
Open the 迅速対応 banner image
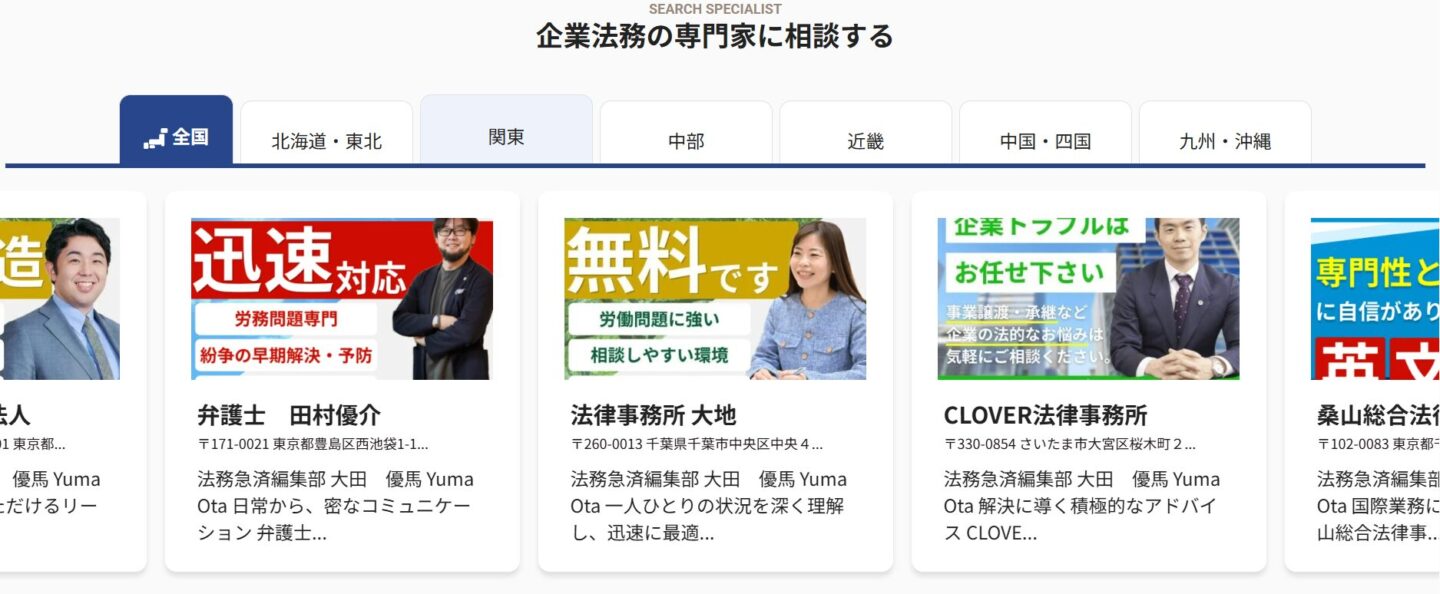coord(342,299)
